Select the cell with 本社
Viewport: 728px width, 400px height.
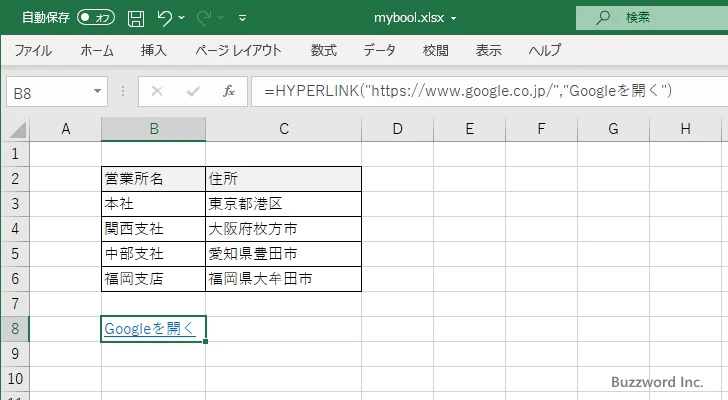(x=153, y=204)
